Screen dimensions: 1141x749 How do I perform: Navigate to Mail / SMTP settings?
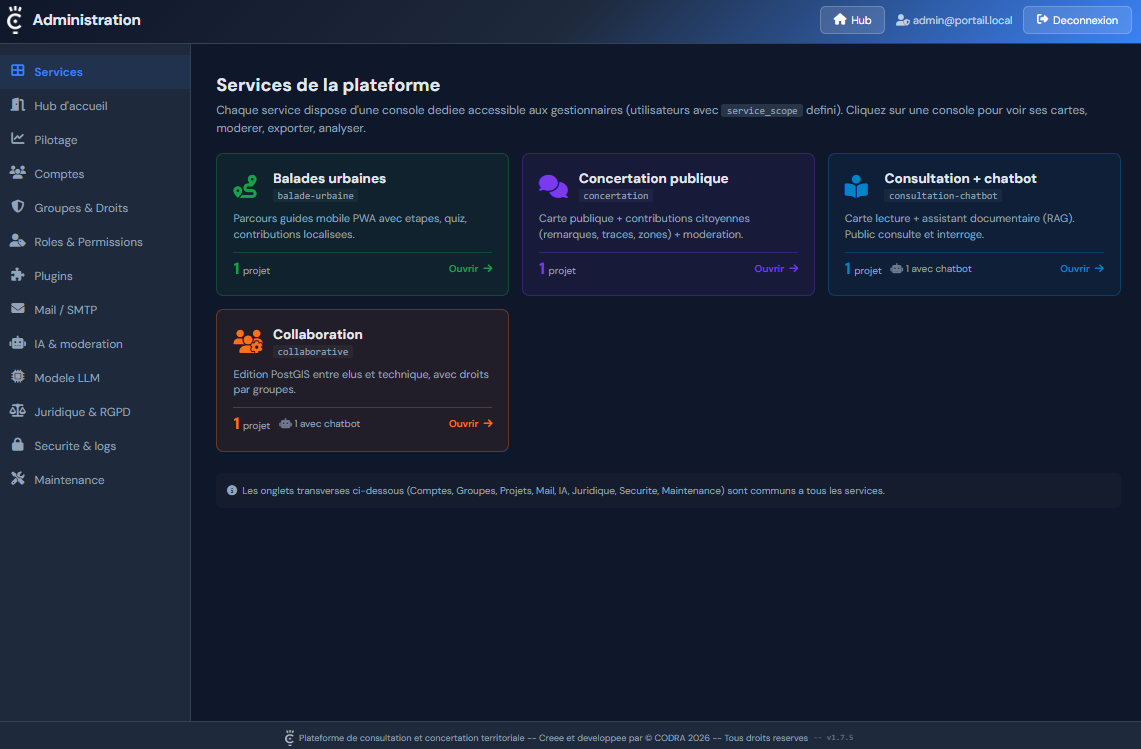point(65,310)
